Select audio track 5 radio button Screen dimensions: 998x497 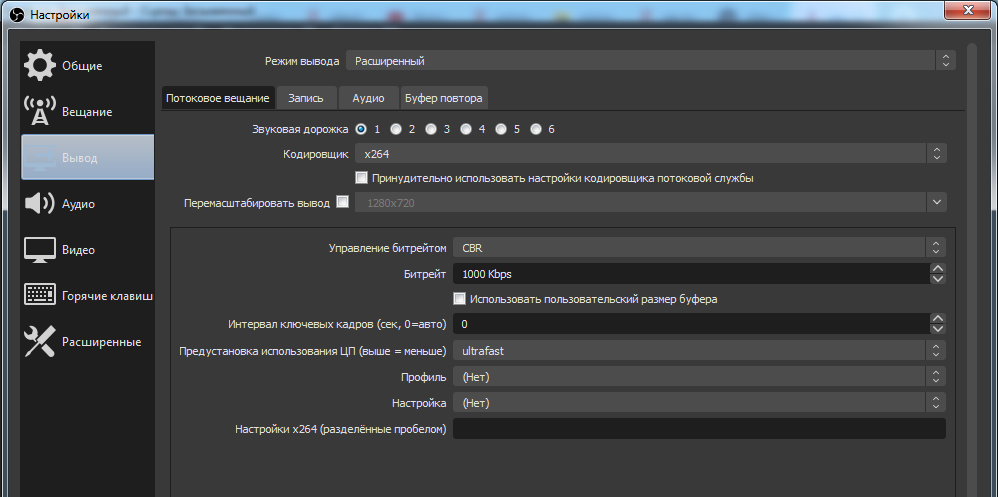coord(501,129)
